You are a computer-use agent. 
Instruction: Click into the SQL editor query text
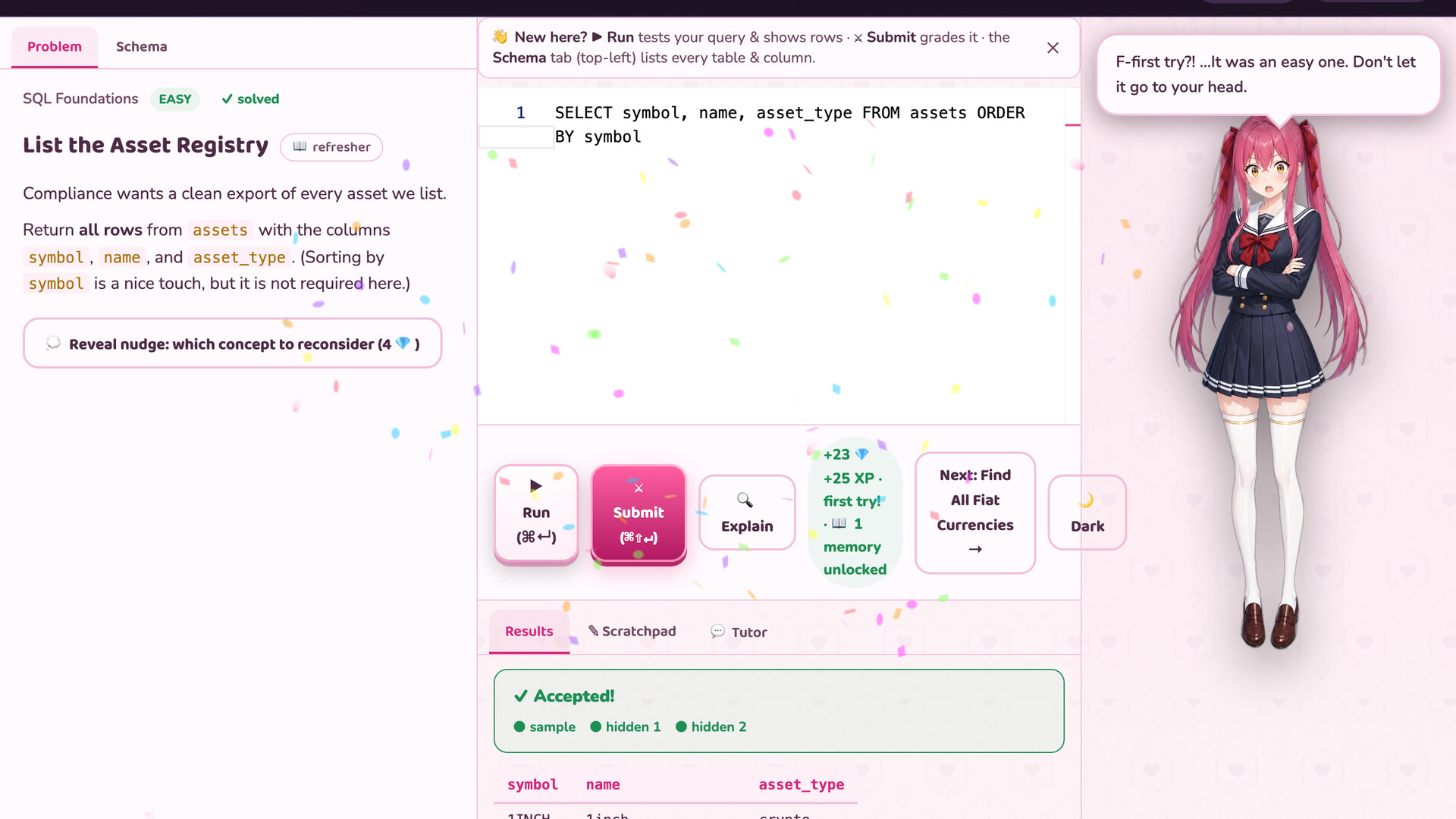789,125
